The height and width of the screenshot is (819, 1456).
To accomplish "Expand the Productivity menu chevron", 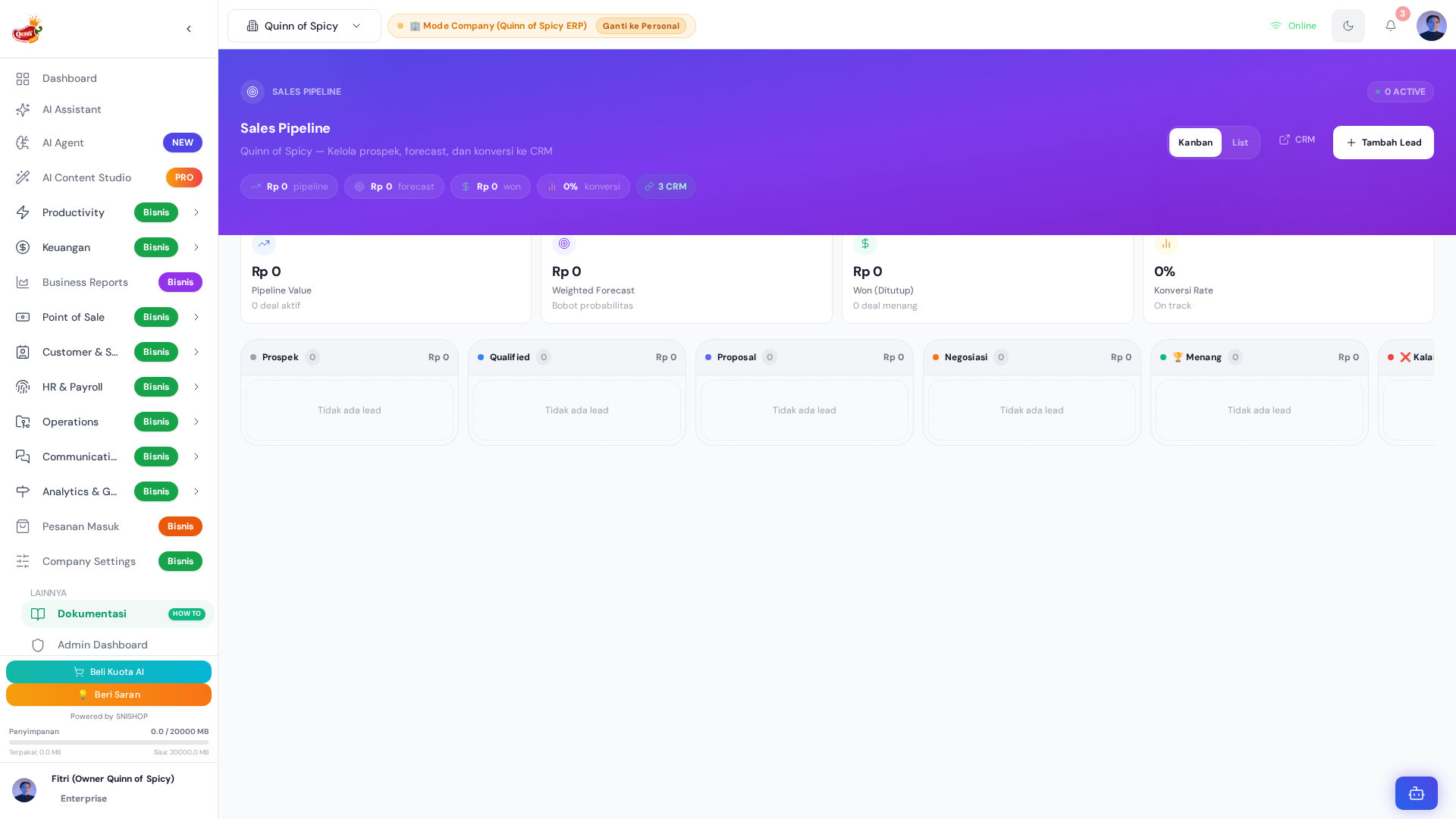I will (196, 212).
